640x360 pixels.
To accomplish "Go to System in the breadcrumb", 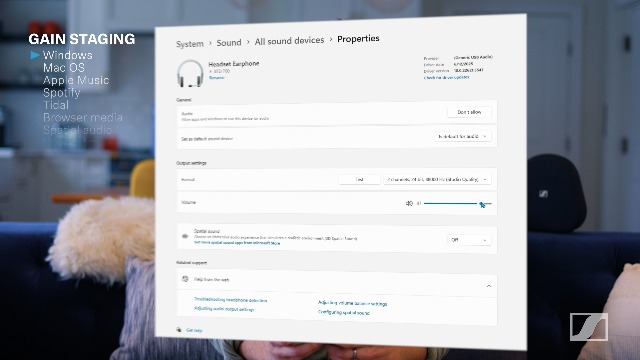I will tap(190, 44).
